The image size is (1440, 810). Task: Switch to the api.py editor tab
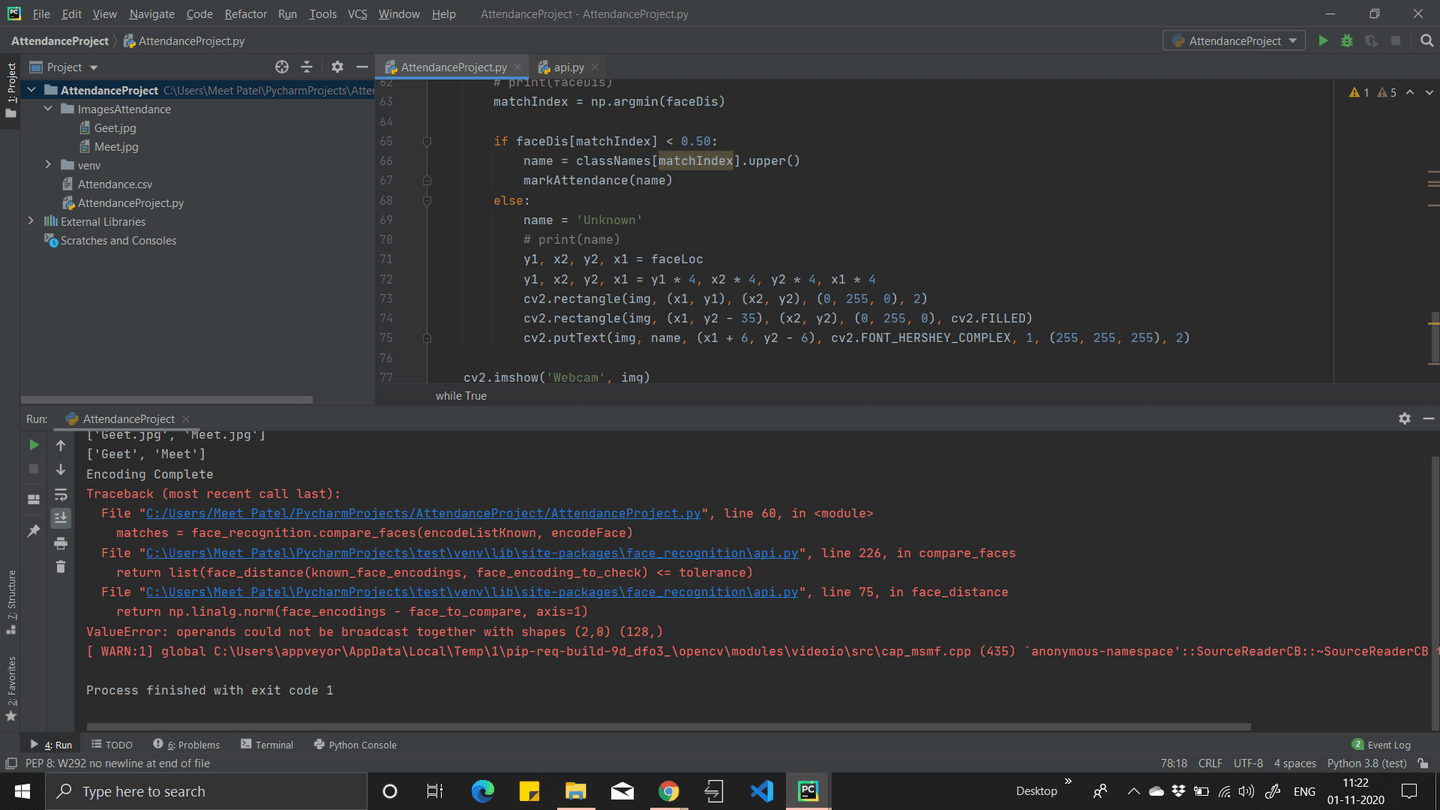(x=568, y=67)
